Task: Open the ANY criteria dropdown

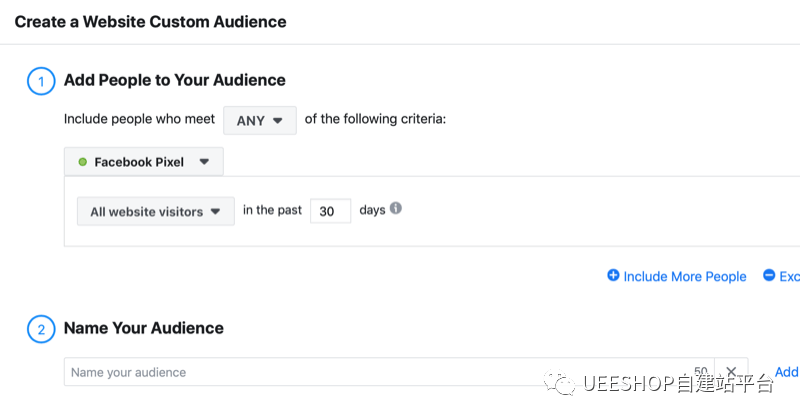Action: click(x=259, y=120)
